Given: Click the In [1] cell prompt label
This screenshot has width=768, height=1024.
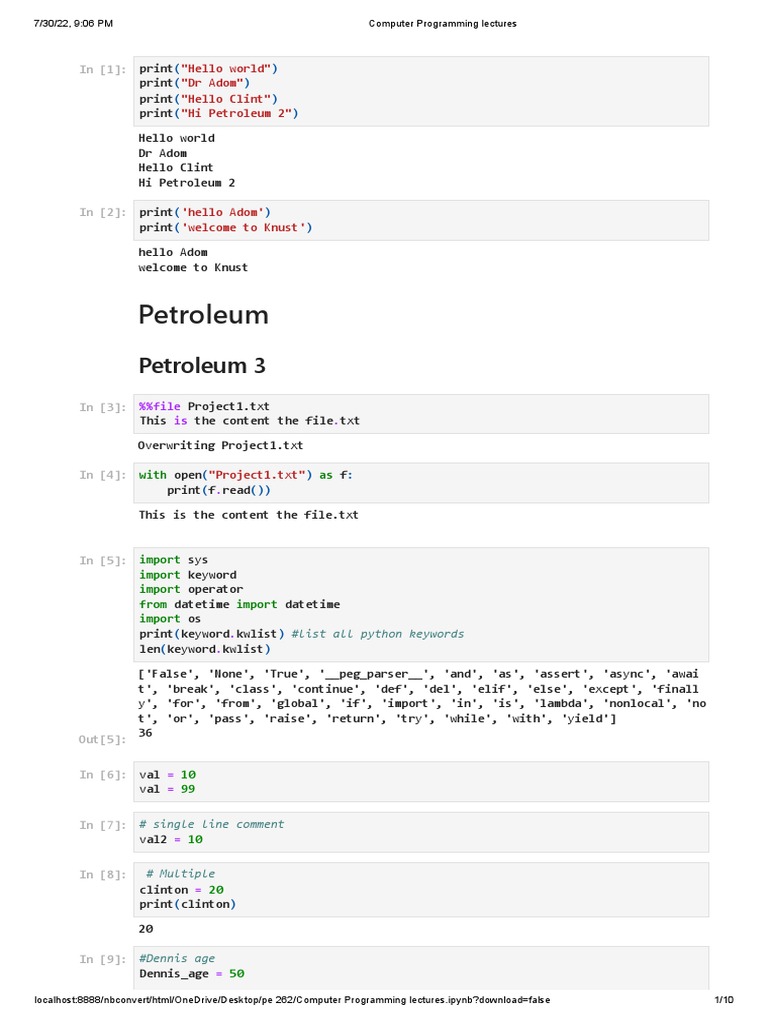Looking at the screenshot, I should tap(103, 69).
